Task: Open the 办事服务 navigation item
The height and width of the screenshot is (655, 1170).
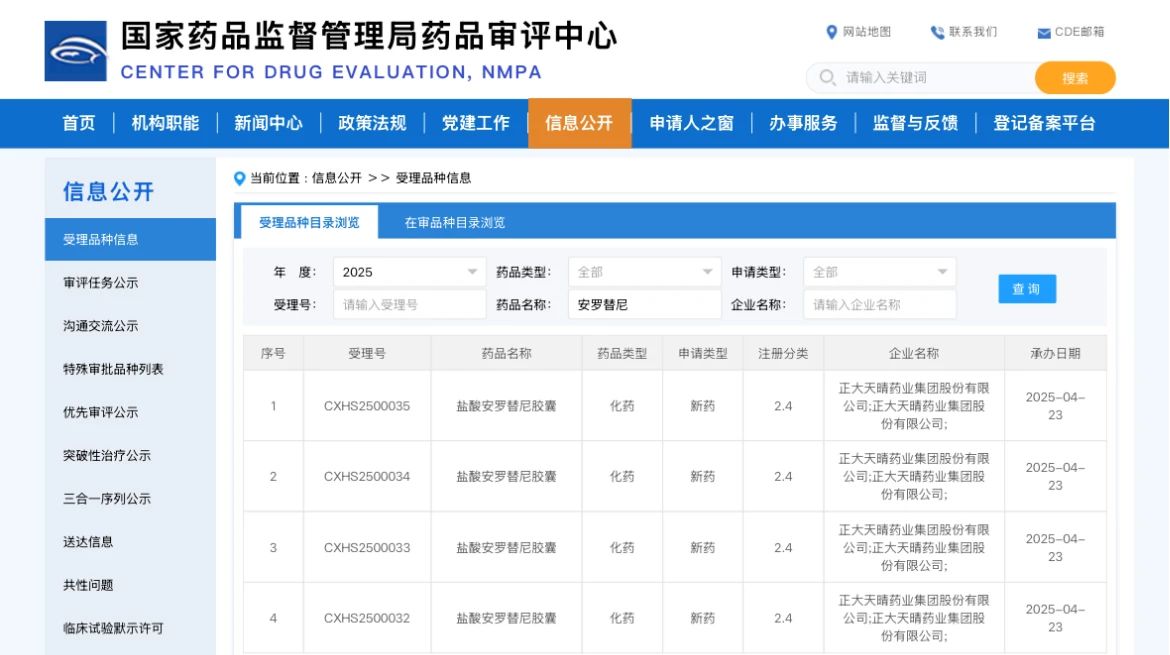Action: 803,123
